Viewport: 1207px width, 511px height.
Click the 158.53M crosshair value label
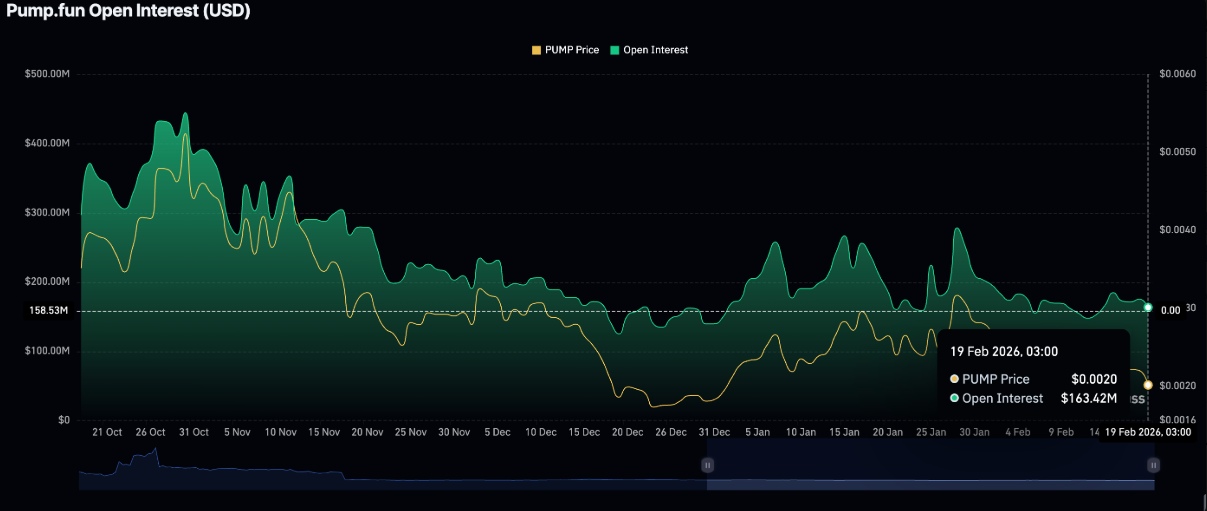click(48, 311)
